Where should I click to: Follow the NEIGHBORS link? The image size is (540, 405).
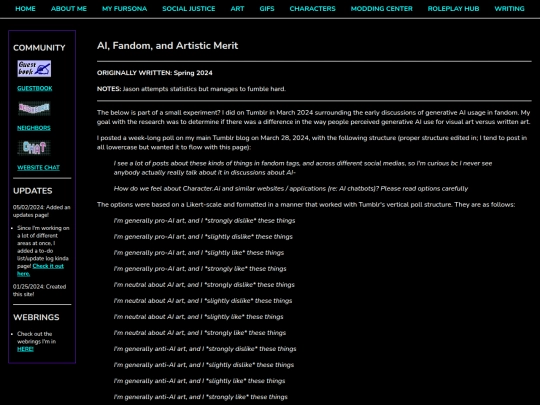pos(34,128)
